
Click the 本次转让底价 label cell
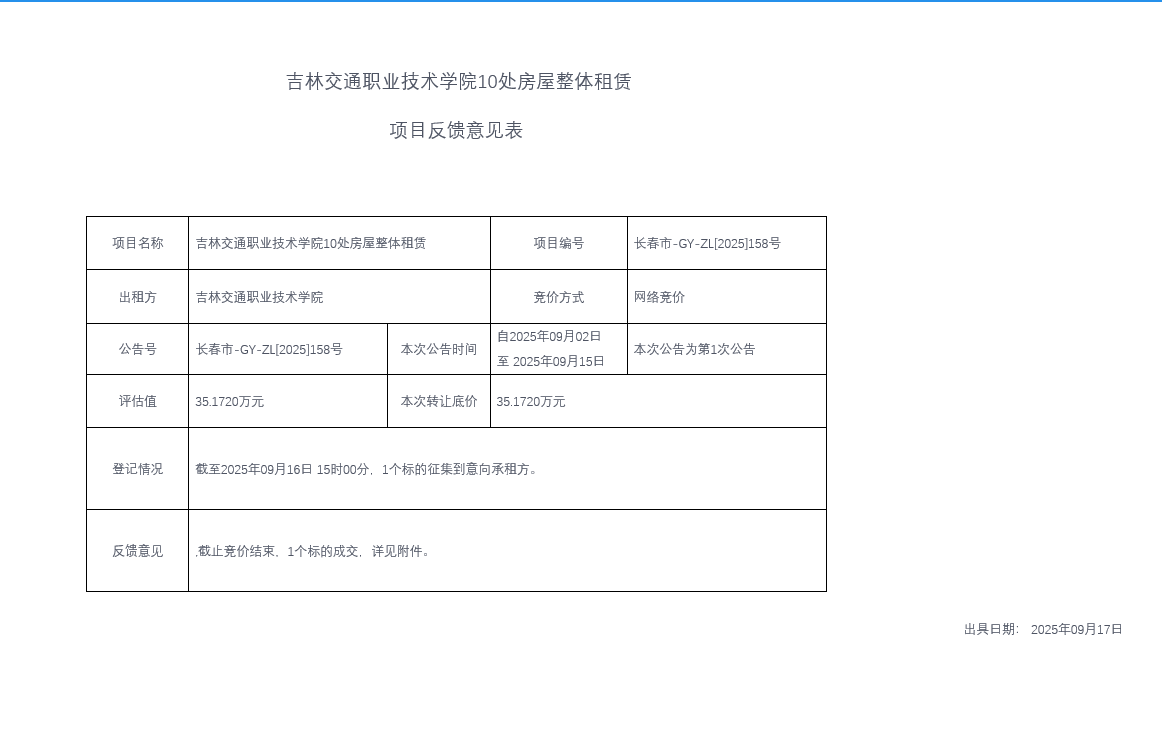pos(438,401)
